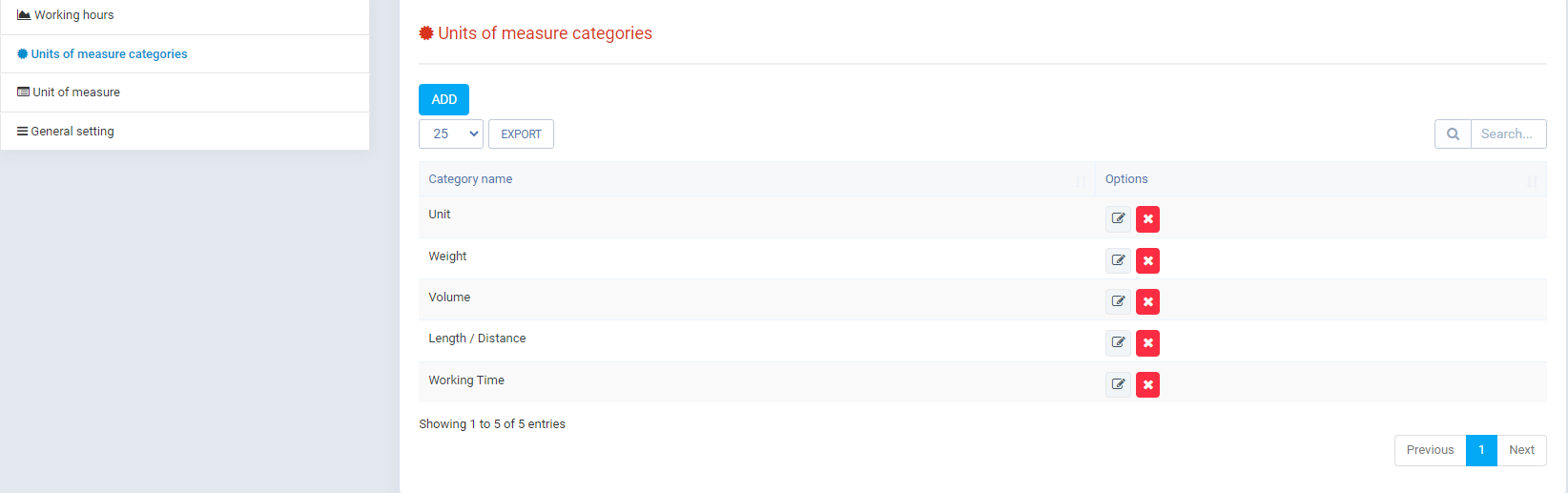Delete the Weight category
This screenshot has height=493, width=1568.
point(1147,260)
